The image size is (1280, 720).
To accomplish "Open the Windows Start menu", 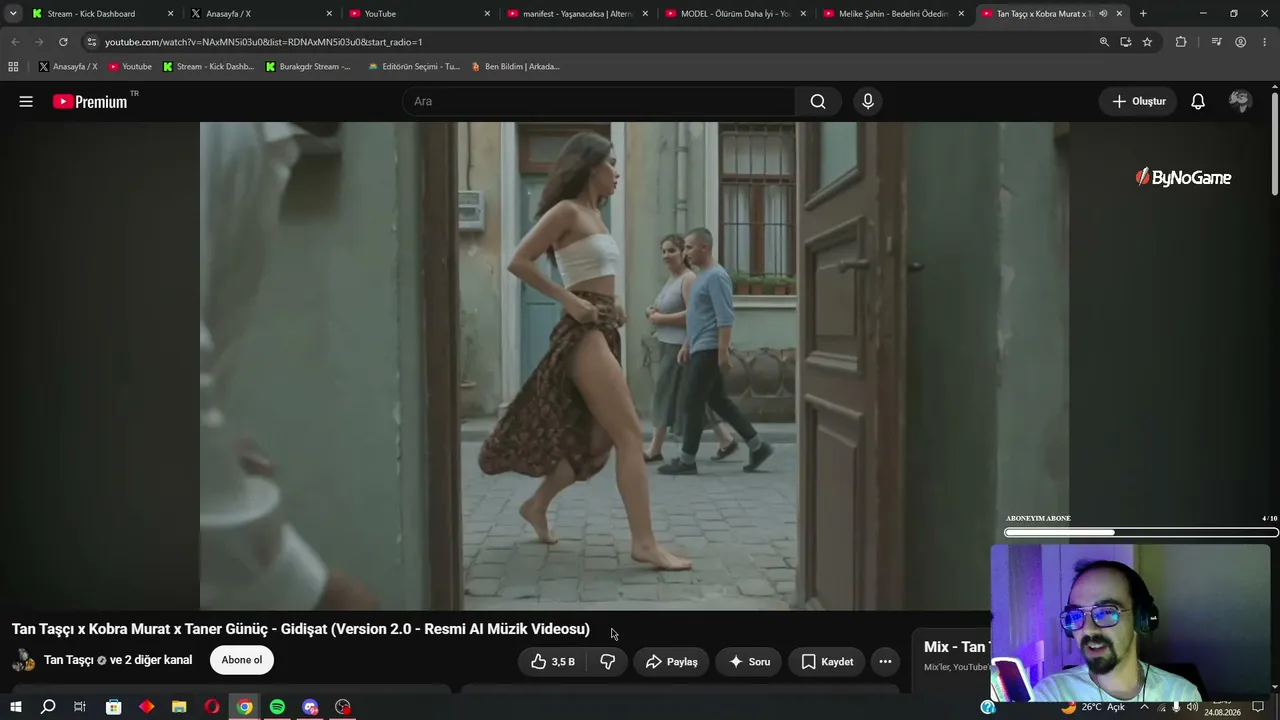I will click(x=16, y=707).
